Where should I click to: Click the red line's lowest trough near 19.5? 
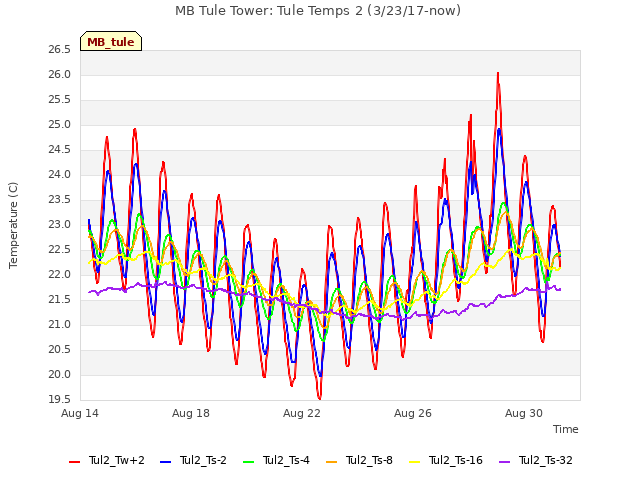click(x=320, y=397)
